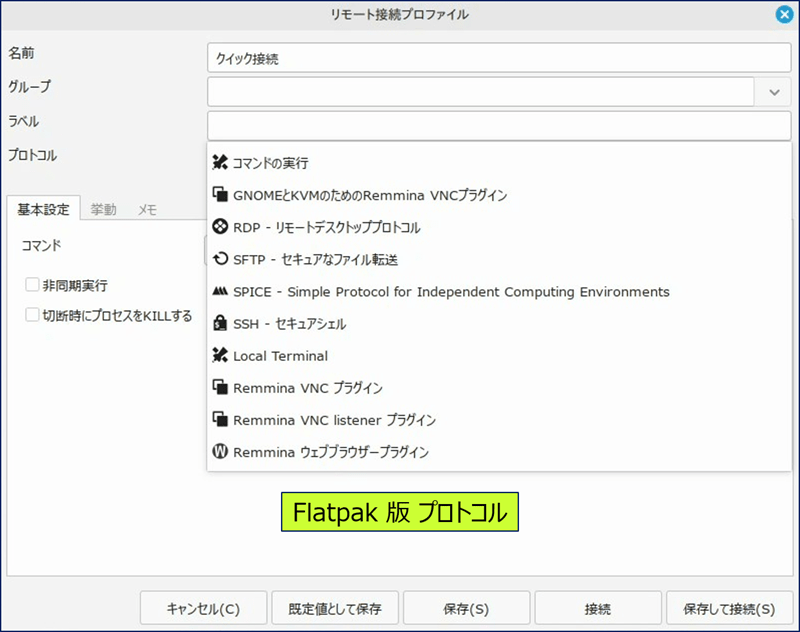This screenshot has height=632, width=800.
Task: Click the 接続 button
Action: pyautogui.click(x=598, y=608)
